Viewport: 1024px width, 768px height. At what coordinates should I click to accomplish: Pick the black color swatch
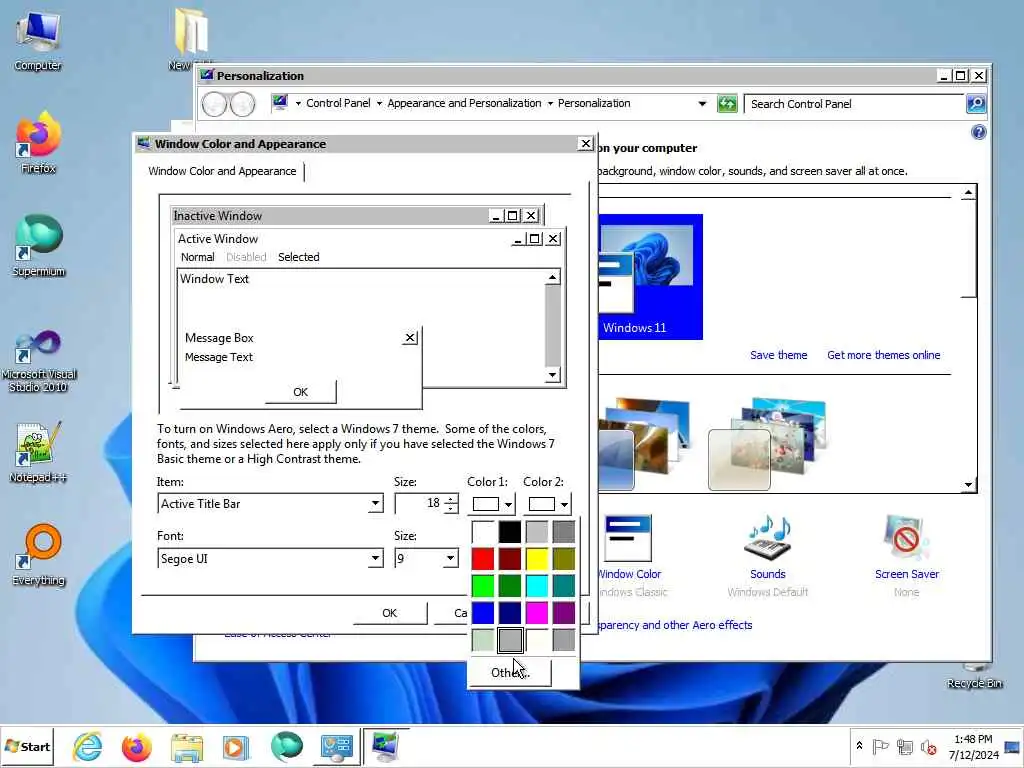click(x=509, y=532)
